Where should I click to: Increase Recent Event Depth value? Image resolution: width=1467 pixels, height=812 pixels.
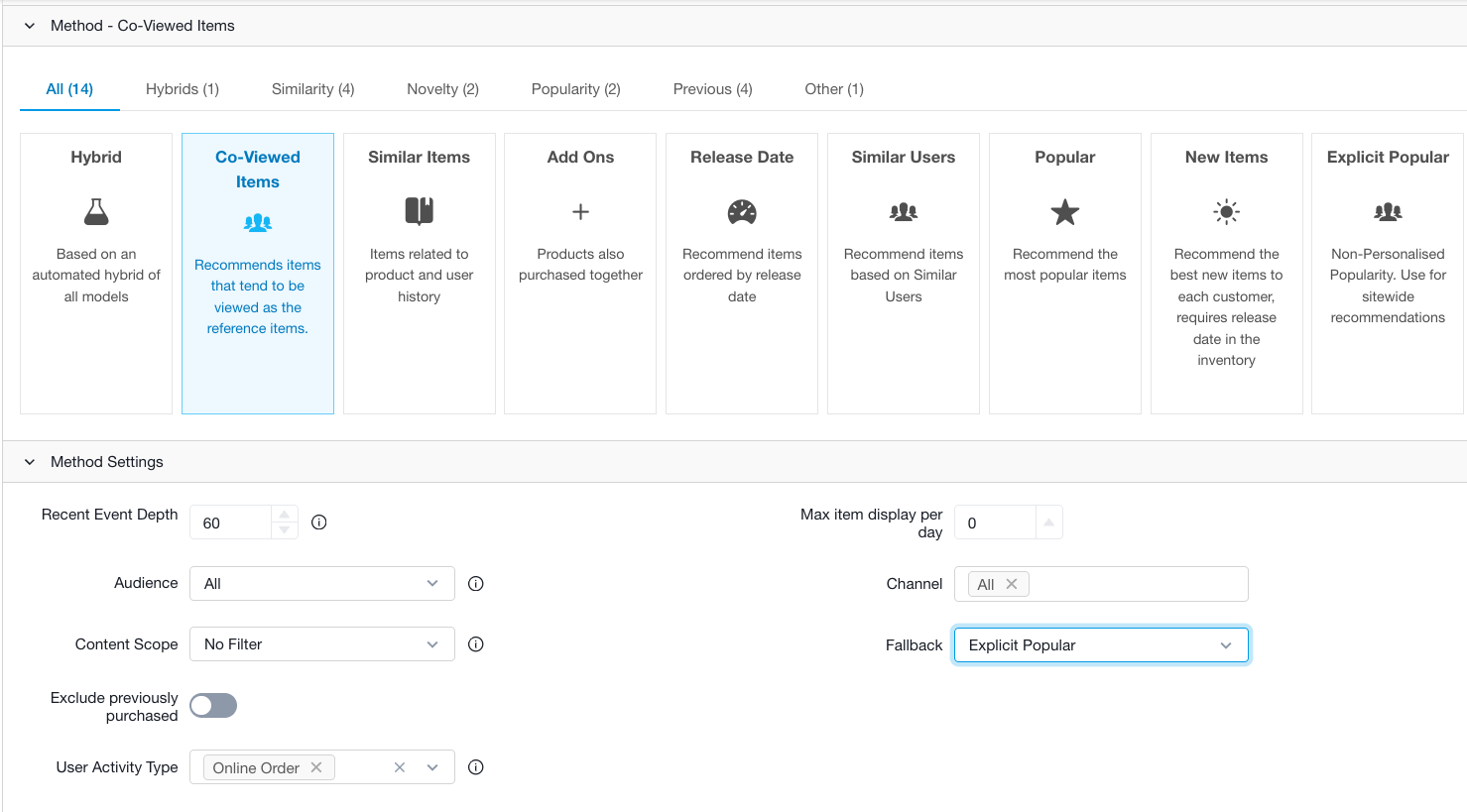pyautogui.click(x=285, y=515)
